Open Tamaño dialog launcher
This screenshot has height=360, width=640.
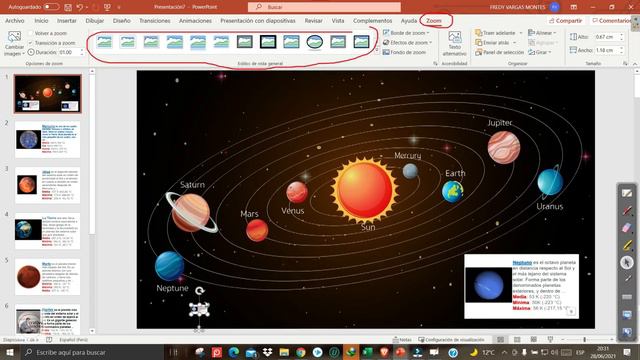[x=625, y=63]
